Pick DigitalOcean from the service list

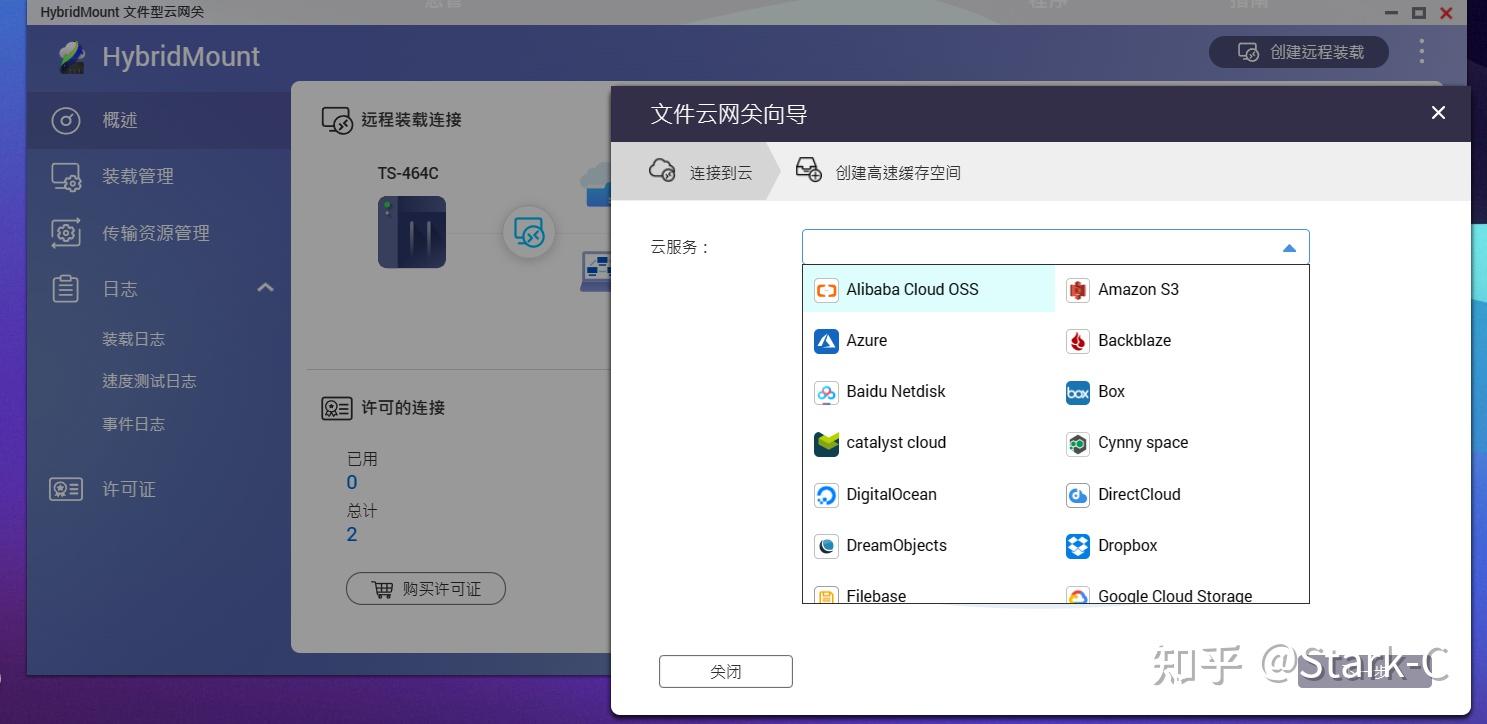[891, 494]
